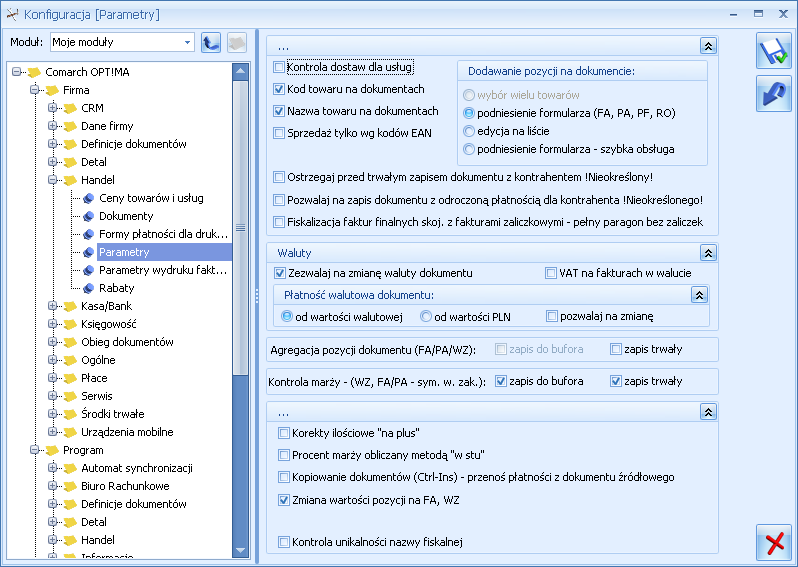Open the Moduł dropdown list

tap(187, 42)
